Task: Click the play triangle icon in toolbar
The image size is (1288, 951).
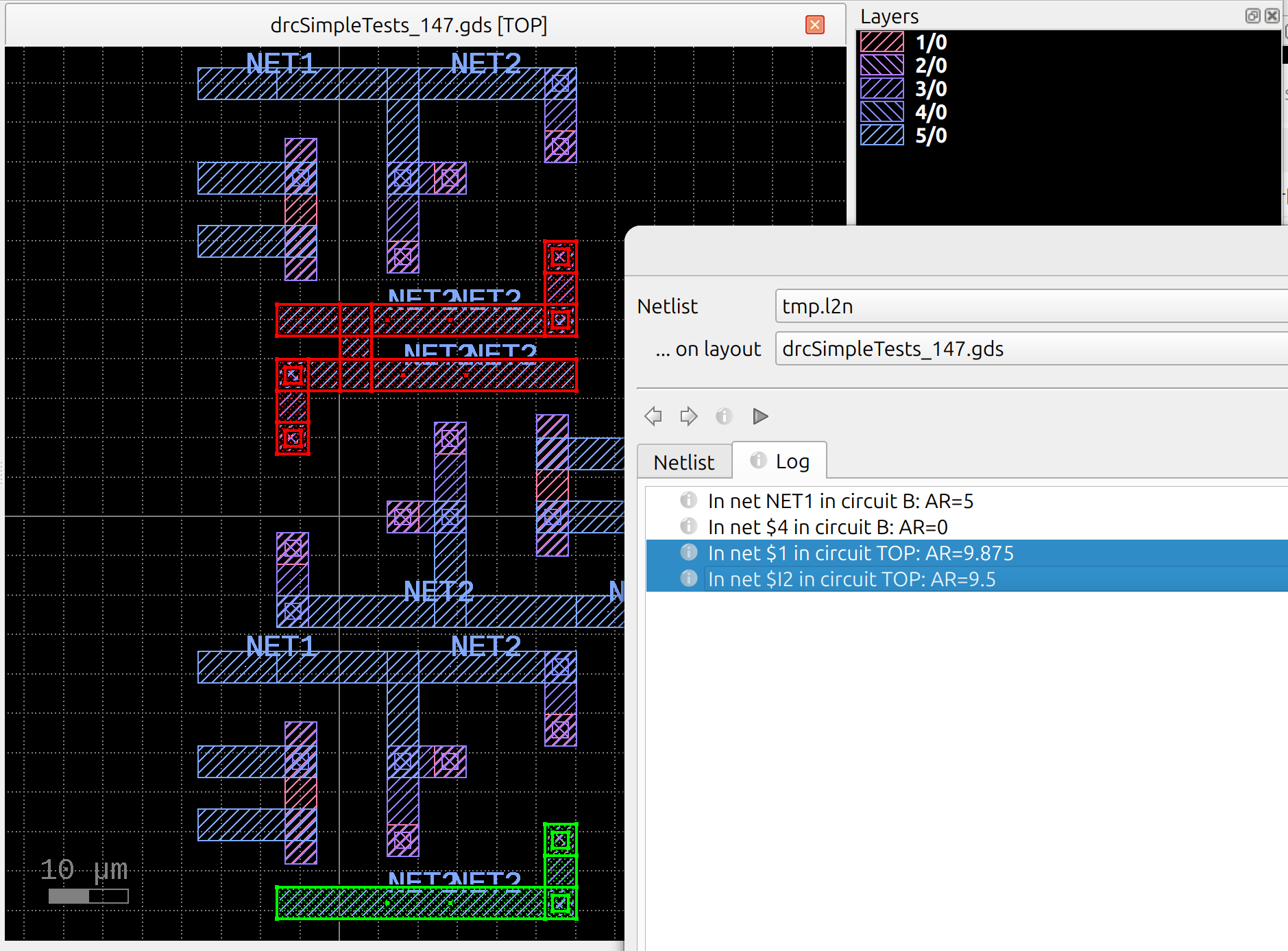Action: click(760, 416)
